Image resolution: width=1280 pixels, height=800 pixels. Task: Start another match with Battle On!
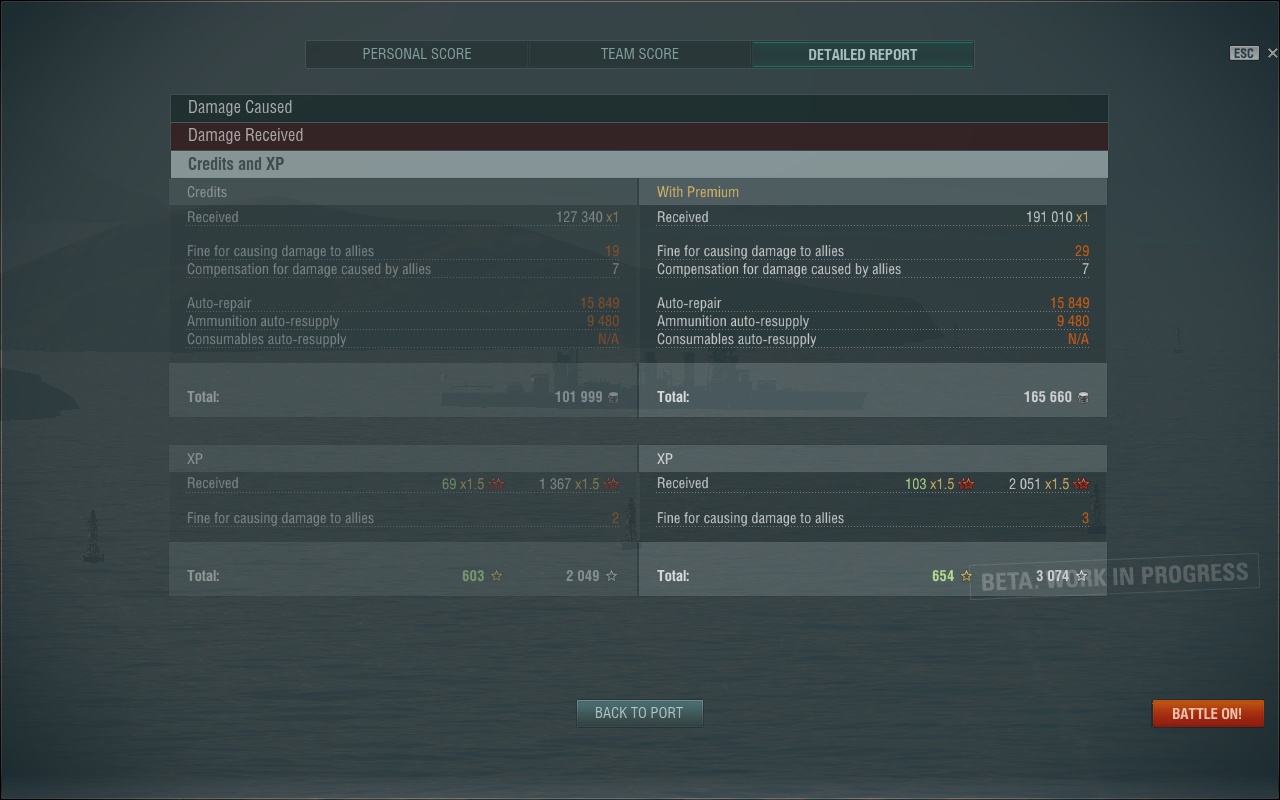point(1208,713)
